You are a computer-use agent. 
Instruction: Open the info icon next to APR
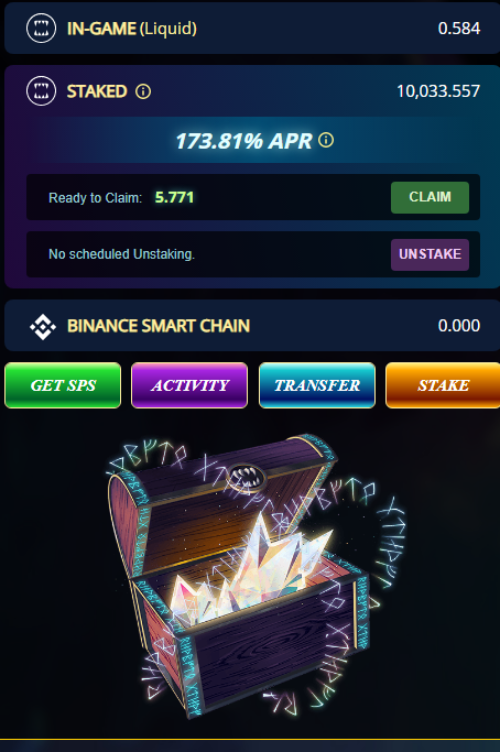pyautogui.click(x=326, y=140)
